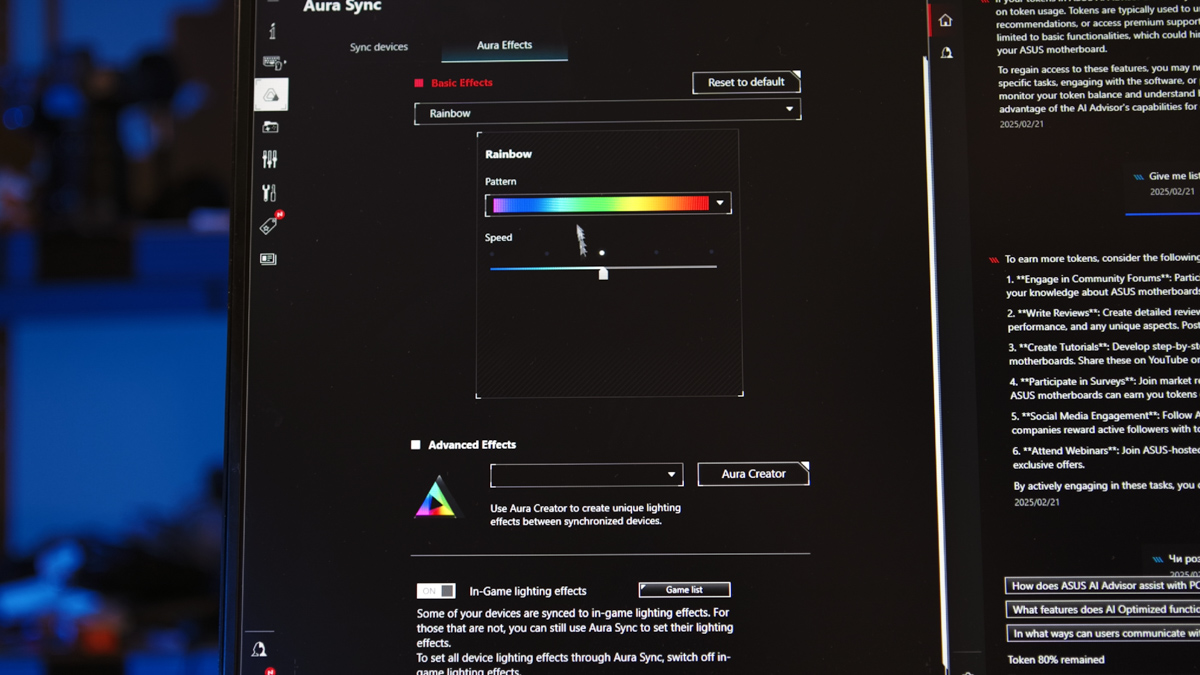The image size is (1200, 675).
Task: Open the game library folder icon
Action: (x=270, y=127)
